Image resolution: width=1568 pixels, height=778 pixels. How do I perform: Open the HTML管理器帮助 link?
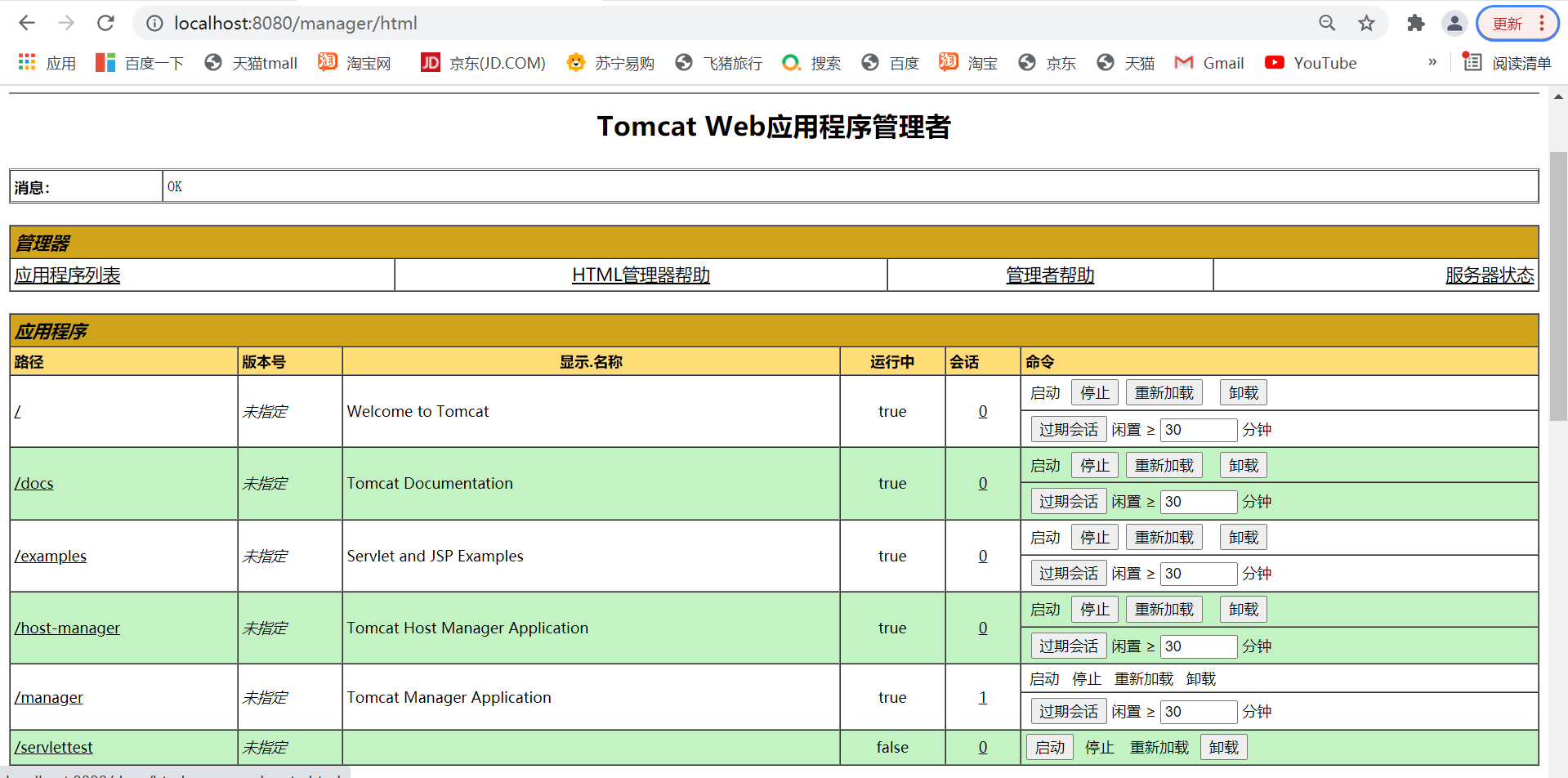(x=641, y=275)
